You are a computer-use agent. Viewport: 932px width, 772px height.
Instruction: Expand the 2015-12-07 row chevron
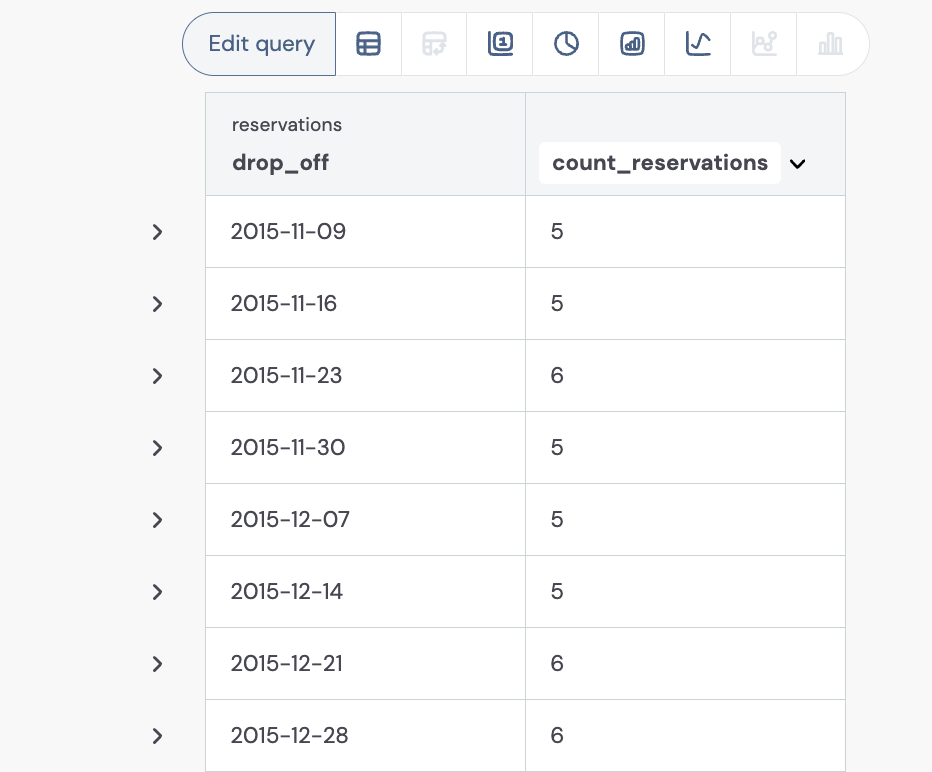tap(157, 520)
